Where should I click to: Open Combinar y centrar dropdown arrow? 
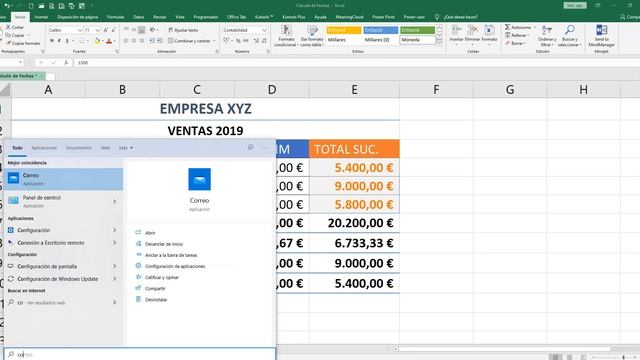[215, 41]
